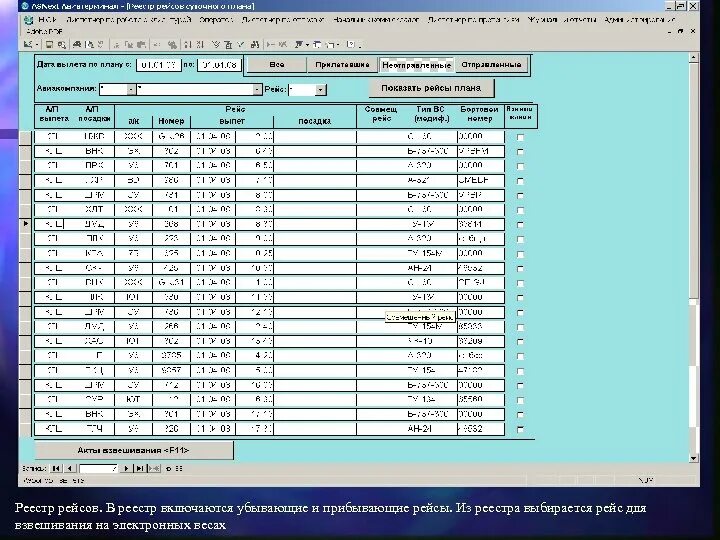
Task: Click the Delete Record toolbar icon
Action: pos(283,45)
